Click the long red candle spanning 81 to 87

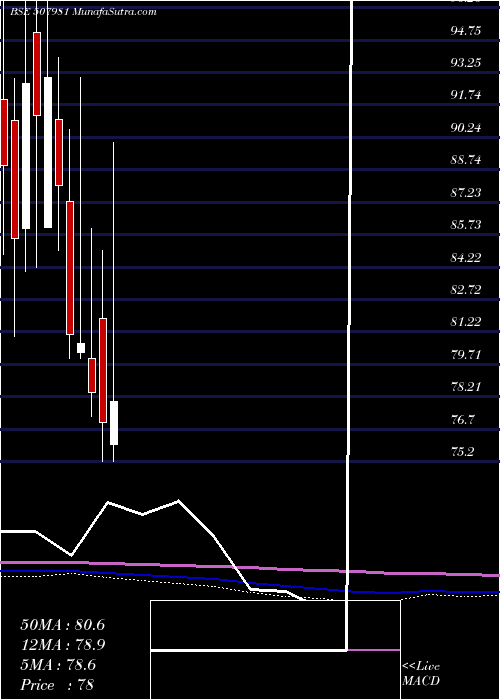[x=70, y=268]
